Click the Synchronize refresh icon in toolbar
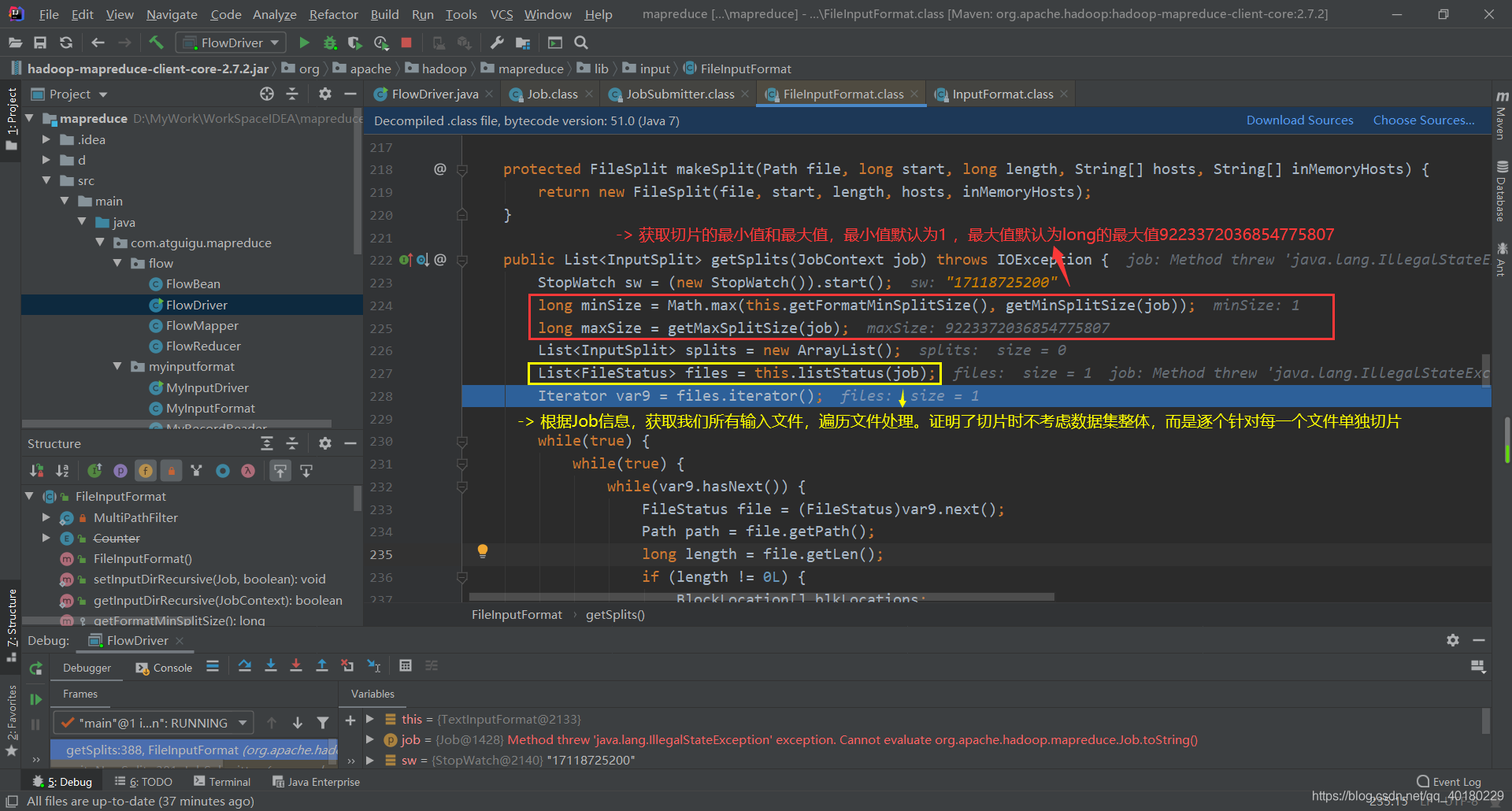 tap(66, 43)
